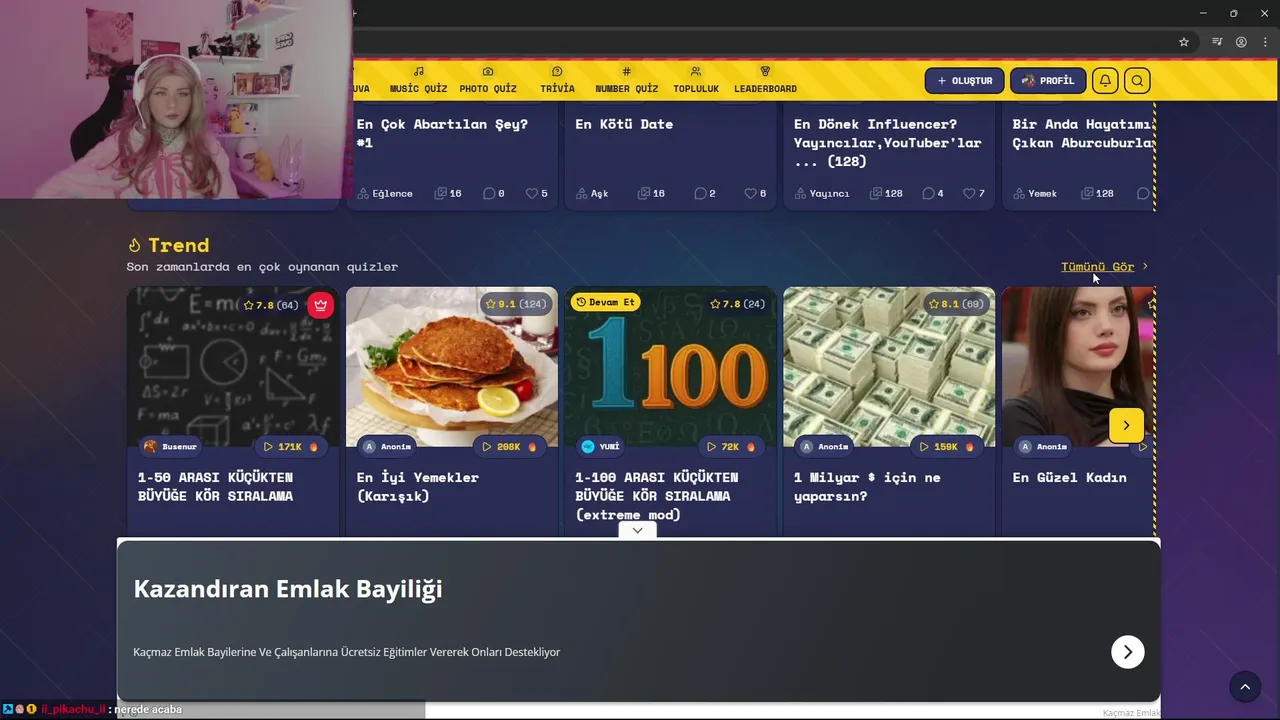Open the Leaderboard tab

coord(765,80)
